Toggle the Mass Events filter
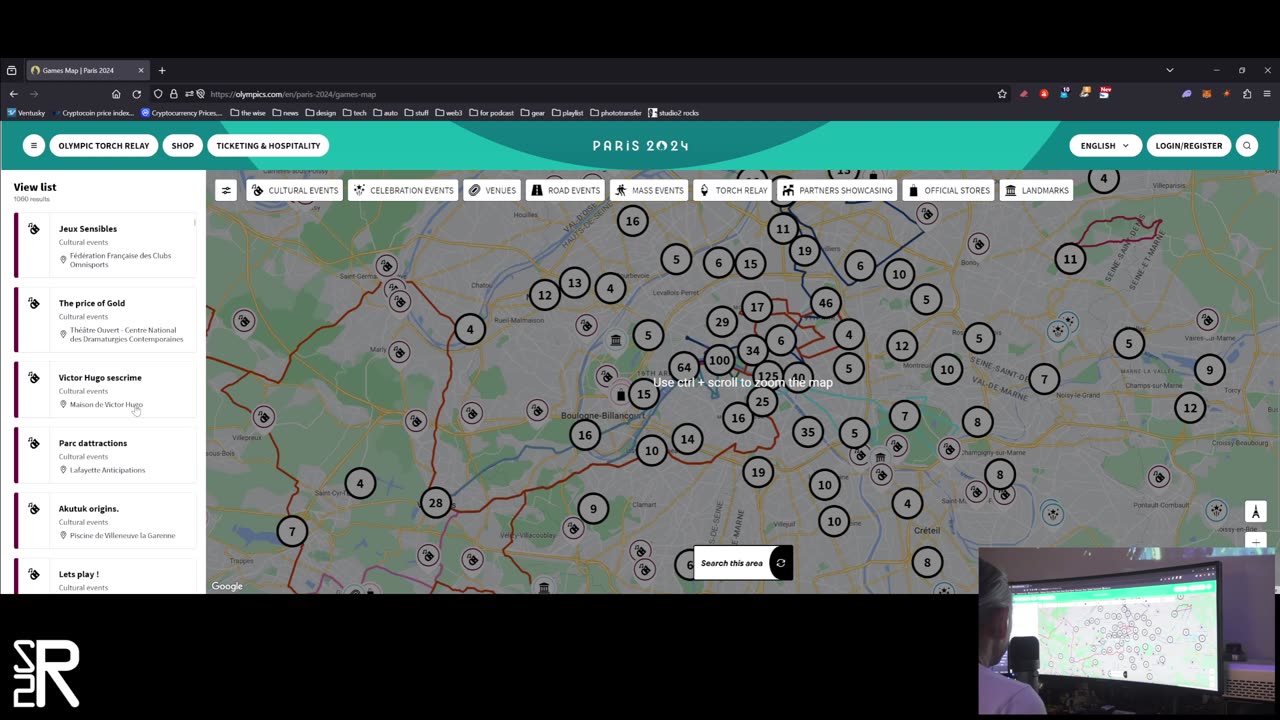Image resolution: width=1280 pixels, height=720 pixels. point(650,190)
